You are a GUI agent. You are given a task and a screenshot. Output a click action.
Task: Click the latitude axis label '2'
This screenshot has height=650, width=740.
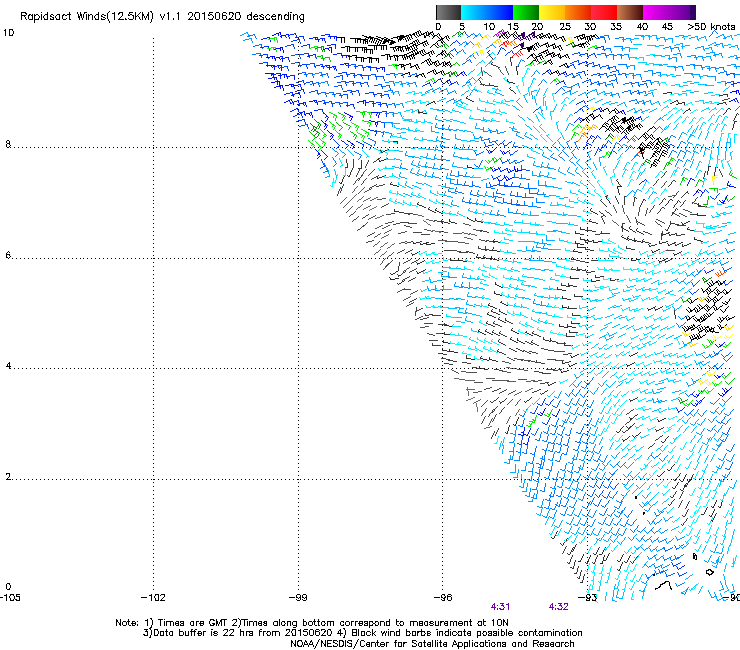[8, 476]
